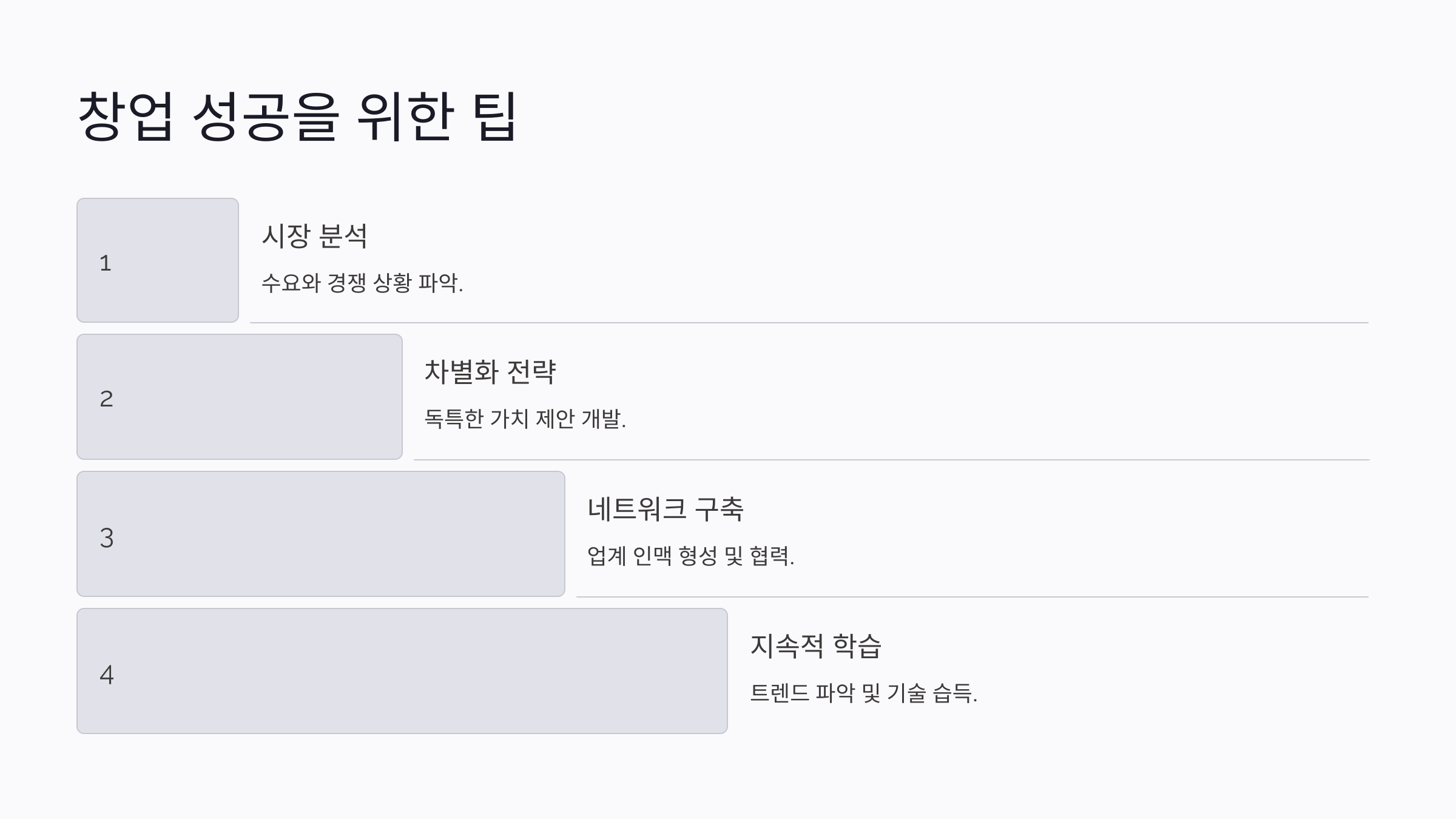The height and width of the screenshot is (819, 1456).
Task: Click the digit 2 inside second box
Action: pos(106,399)
